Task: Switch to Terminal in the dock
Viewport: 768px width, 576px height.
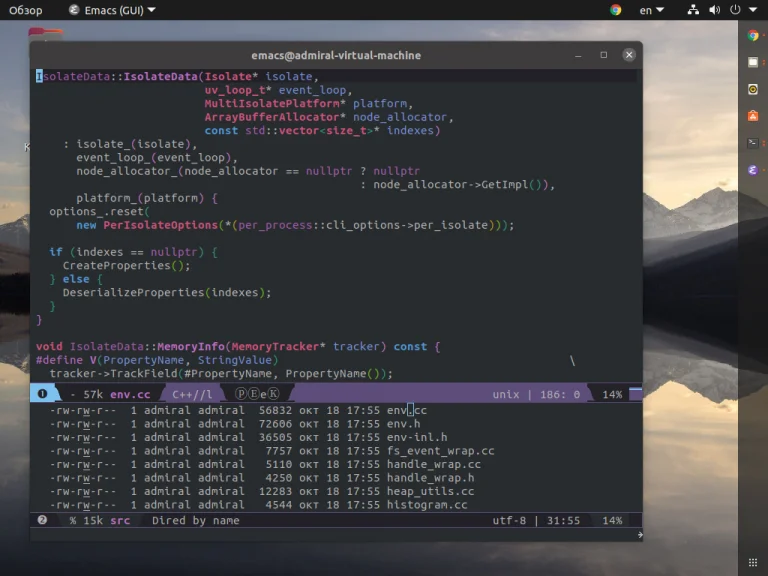Action: (753, 143)
